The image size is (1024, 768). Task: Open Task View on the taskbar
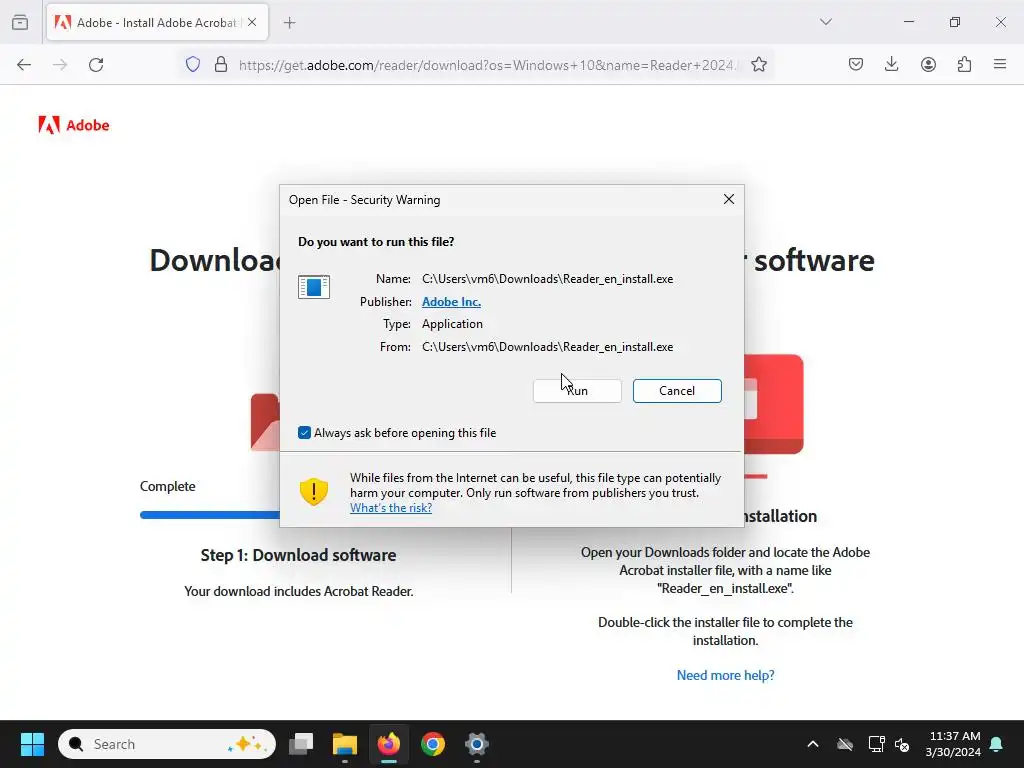[x=301, y=744]
